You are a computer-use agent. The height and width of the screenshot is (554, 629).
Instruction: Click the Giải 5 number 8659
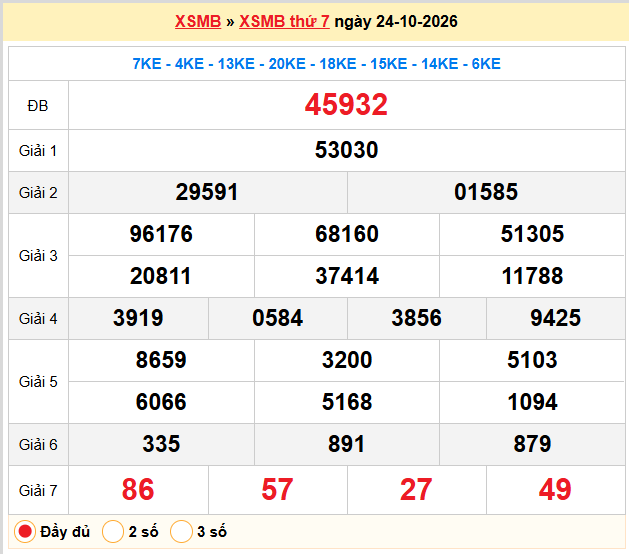pyautogui.click(x=161, y=360)
